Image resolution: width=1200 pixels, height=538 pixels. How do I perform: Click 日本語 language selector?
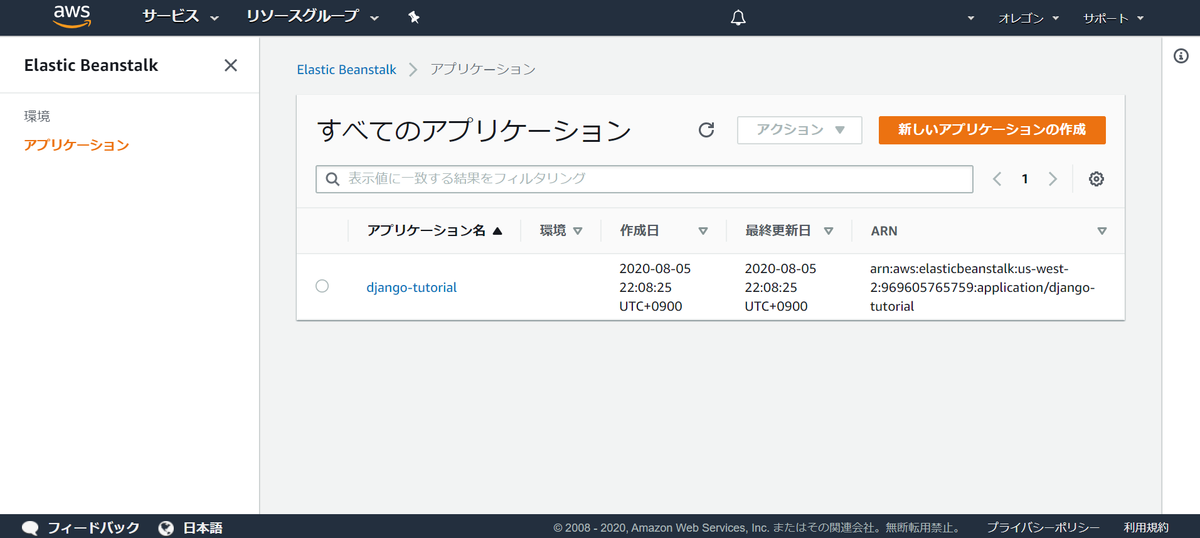coord(203,527)
